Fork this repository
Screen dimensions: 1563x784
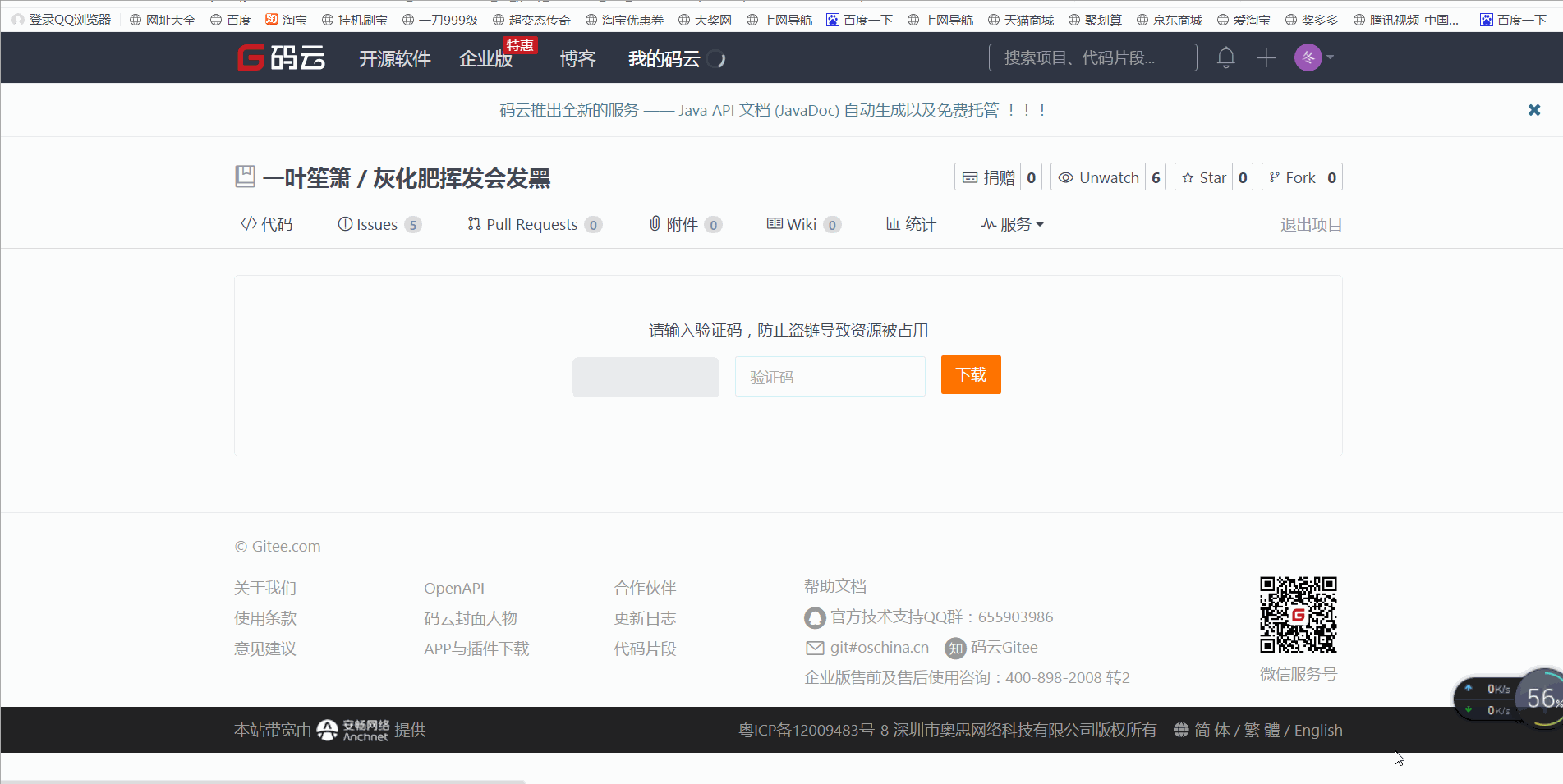click(x=1292, y=177)
